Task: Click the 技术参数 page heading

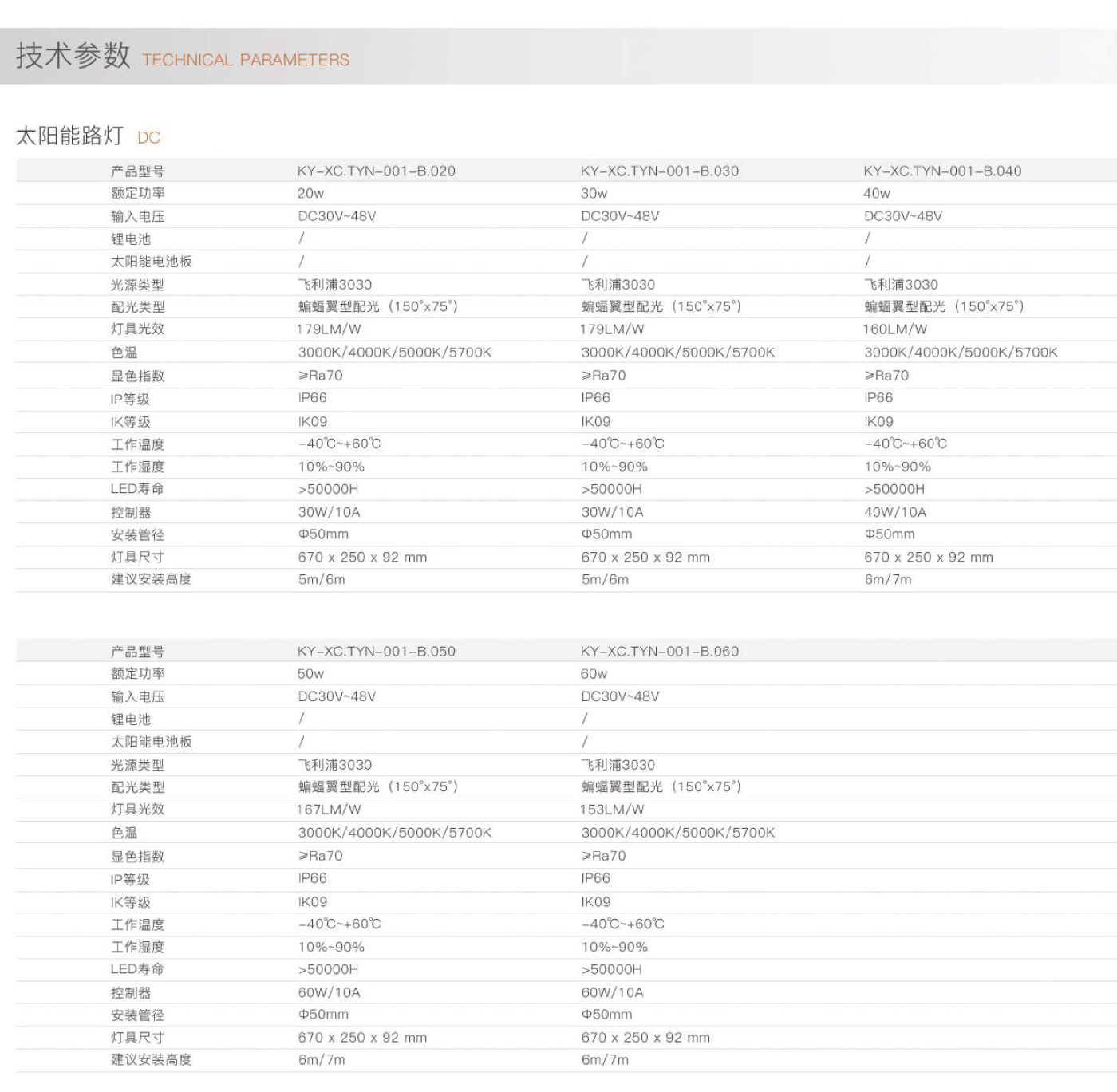Action: click(x=73, y=56)
